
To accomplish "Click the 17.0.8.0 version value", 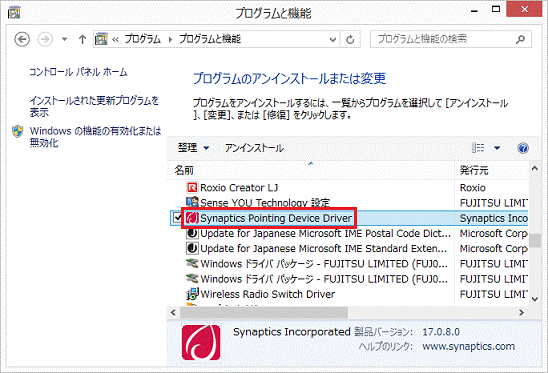I will 441,332.
